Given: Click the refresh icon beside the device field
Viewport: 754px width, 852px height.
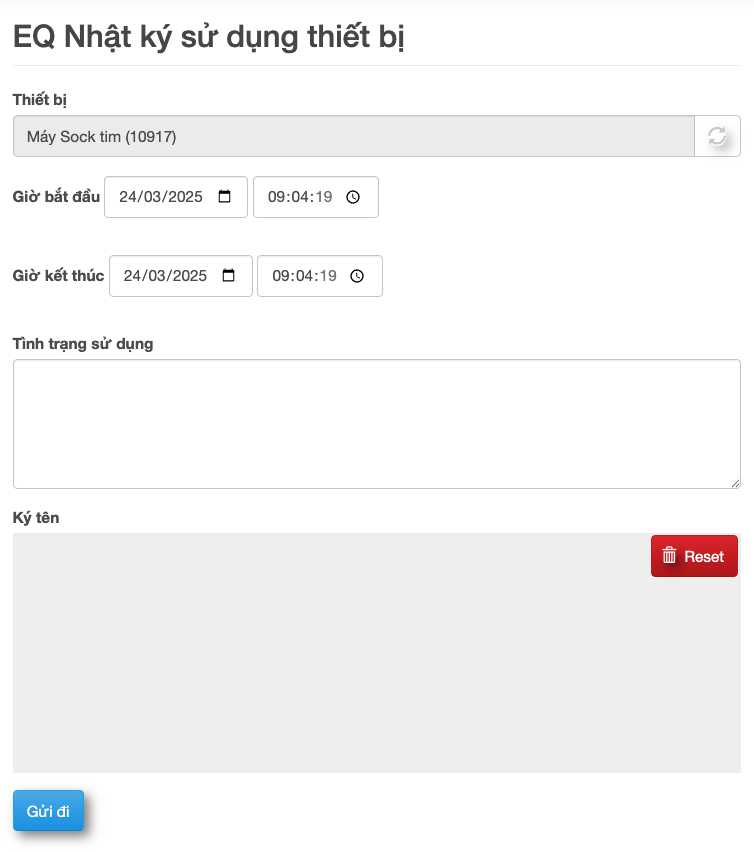Looking at the screenshot, I should [717, 137].
